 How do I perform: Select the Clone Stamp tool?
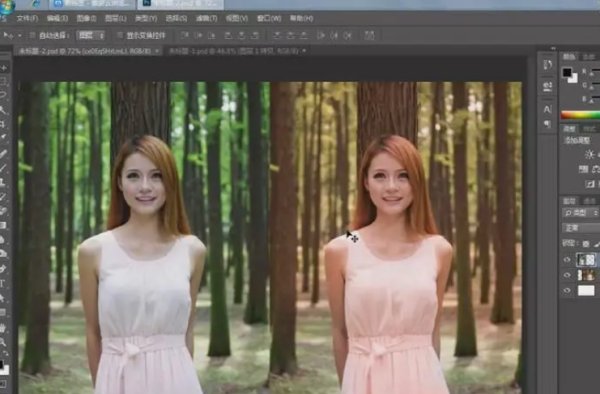4,182
